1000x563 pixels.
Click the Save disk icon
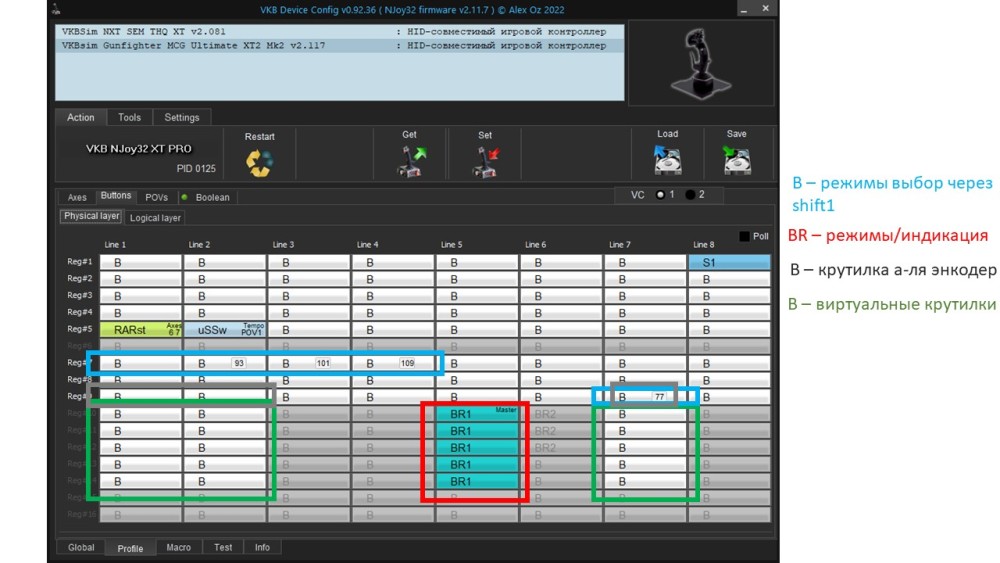[737, 160]
